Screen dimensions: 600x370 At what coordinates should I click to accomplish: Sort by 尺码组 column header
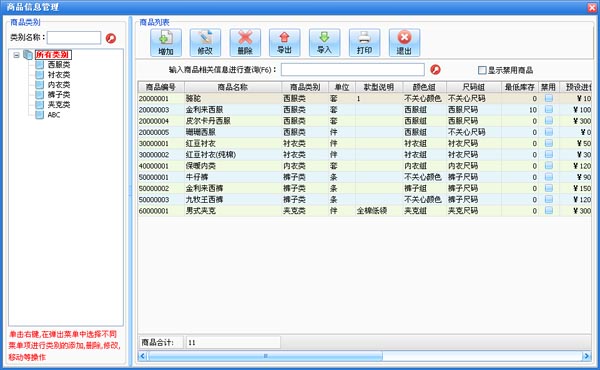(x=474, y=87)
